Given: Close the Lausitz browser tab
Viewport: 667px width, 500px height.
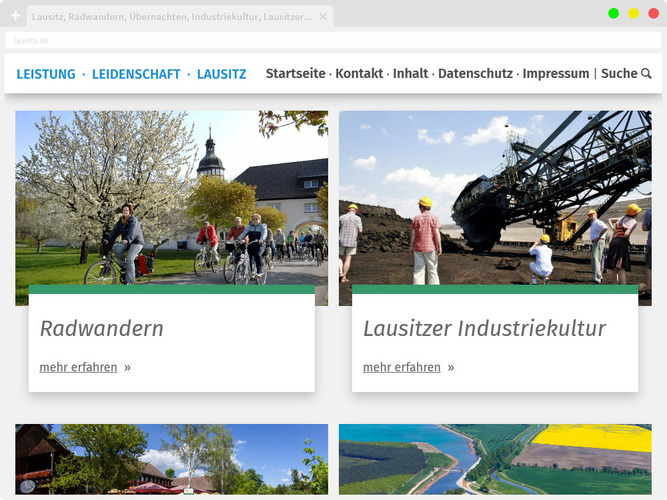Looking at the screenshot, I should (x=322, y=17).
